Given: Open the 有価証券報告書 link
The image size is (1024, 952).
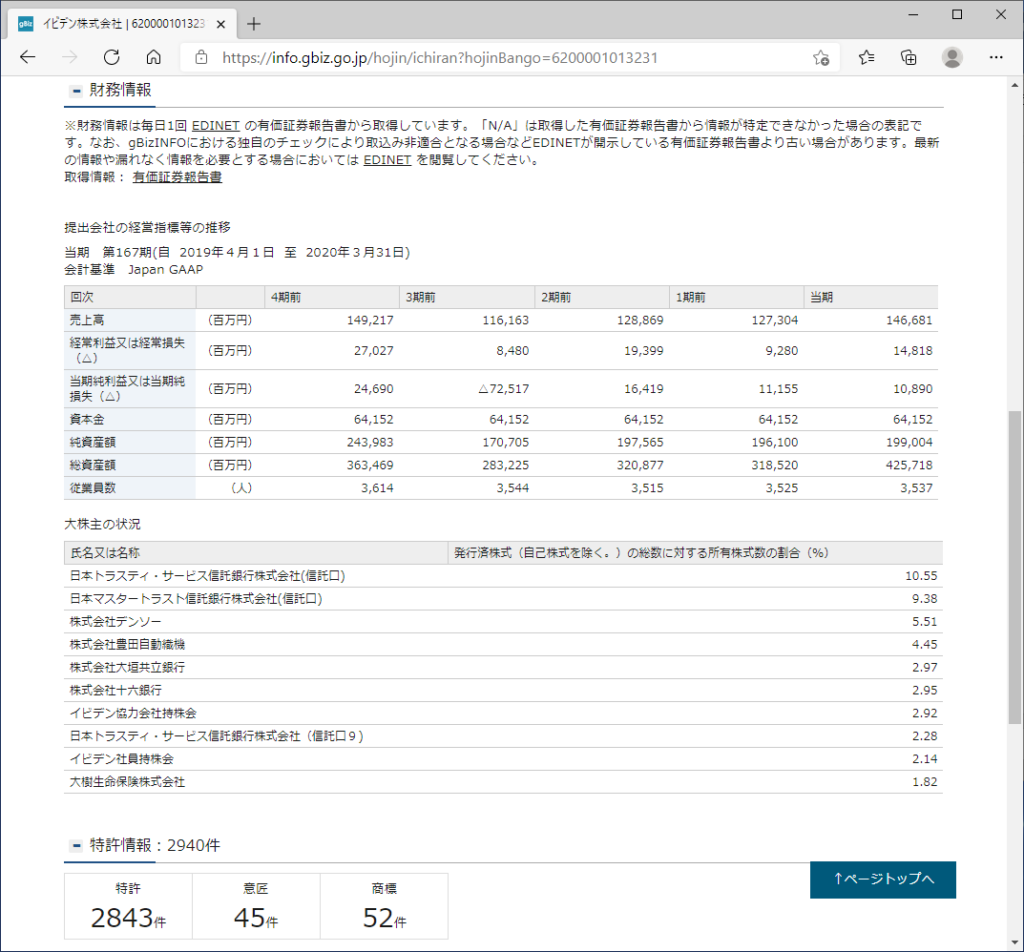Looking at the screenshot, I should click(177, 177).
